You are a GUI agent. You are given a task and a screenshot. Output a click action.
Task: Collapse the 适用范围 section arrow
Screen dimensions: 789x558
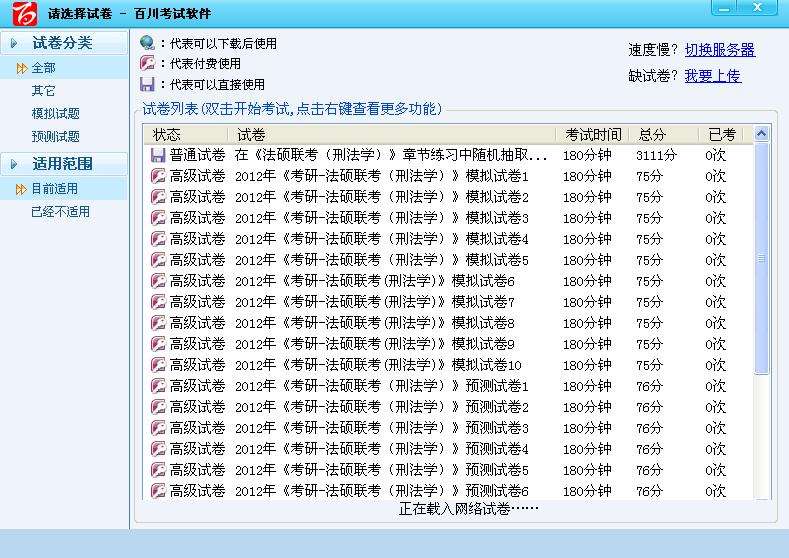(14, 164)
